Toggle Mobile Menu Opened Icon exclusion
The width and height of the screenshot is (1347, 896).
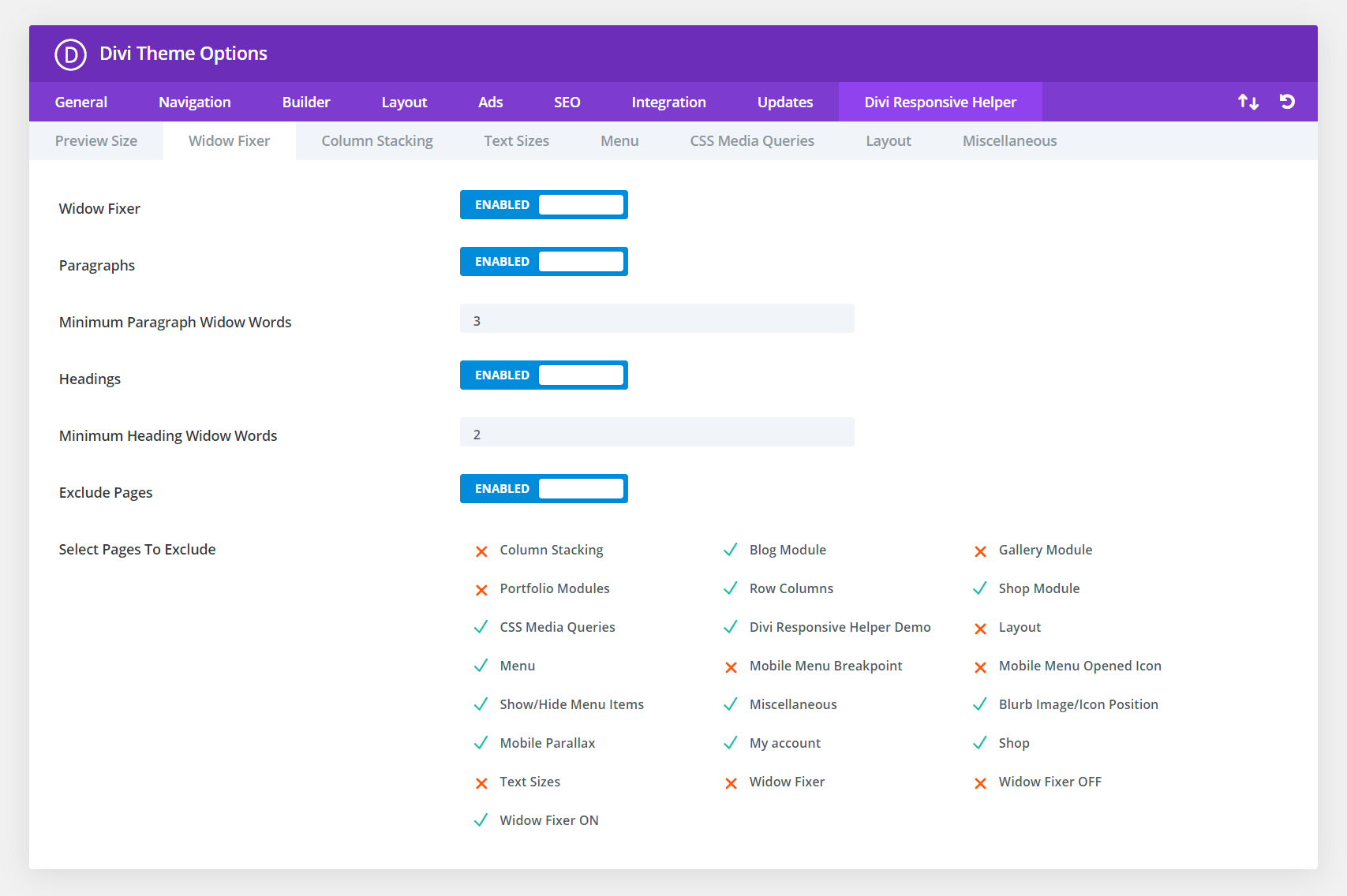point(980,667)
